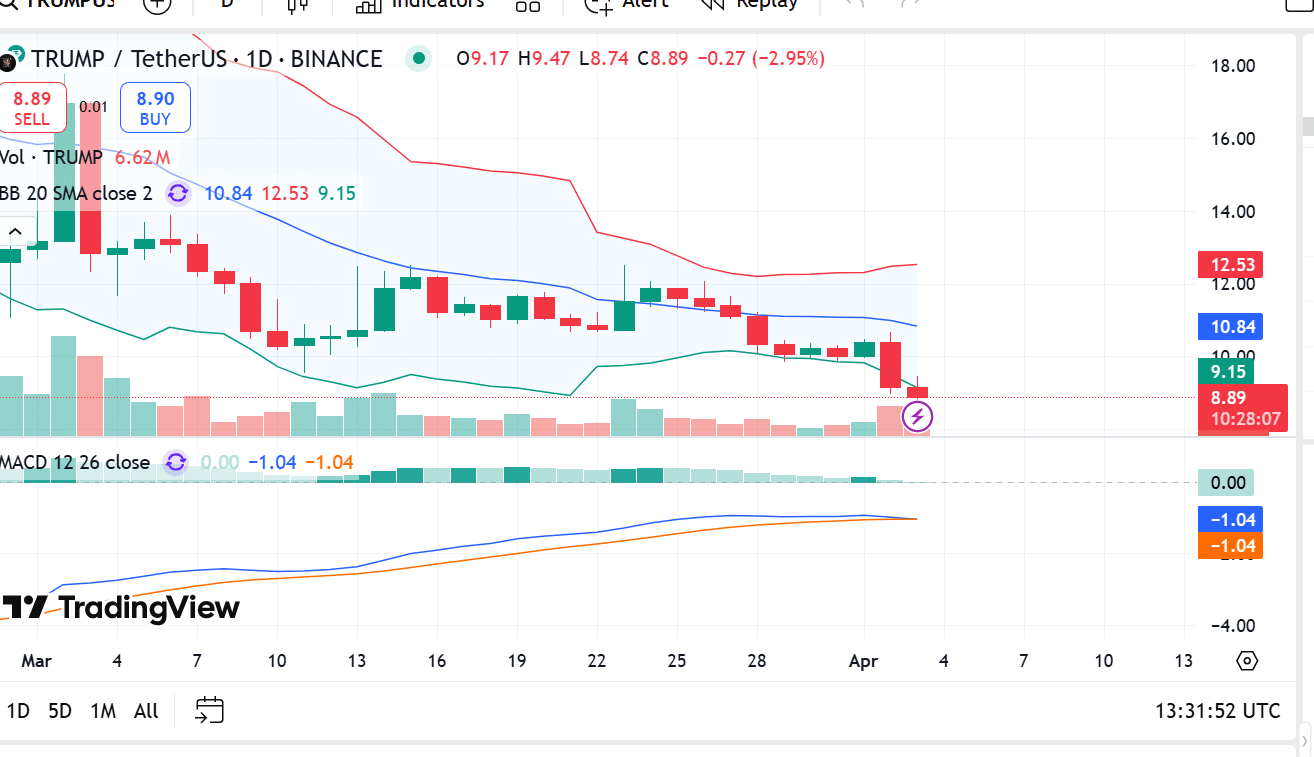
Task: Click the compare or add symbol plus icon
Action: pos(157,5)
